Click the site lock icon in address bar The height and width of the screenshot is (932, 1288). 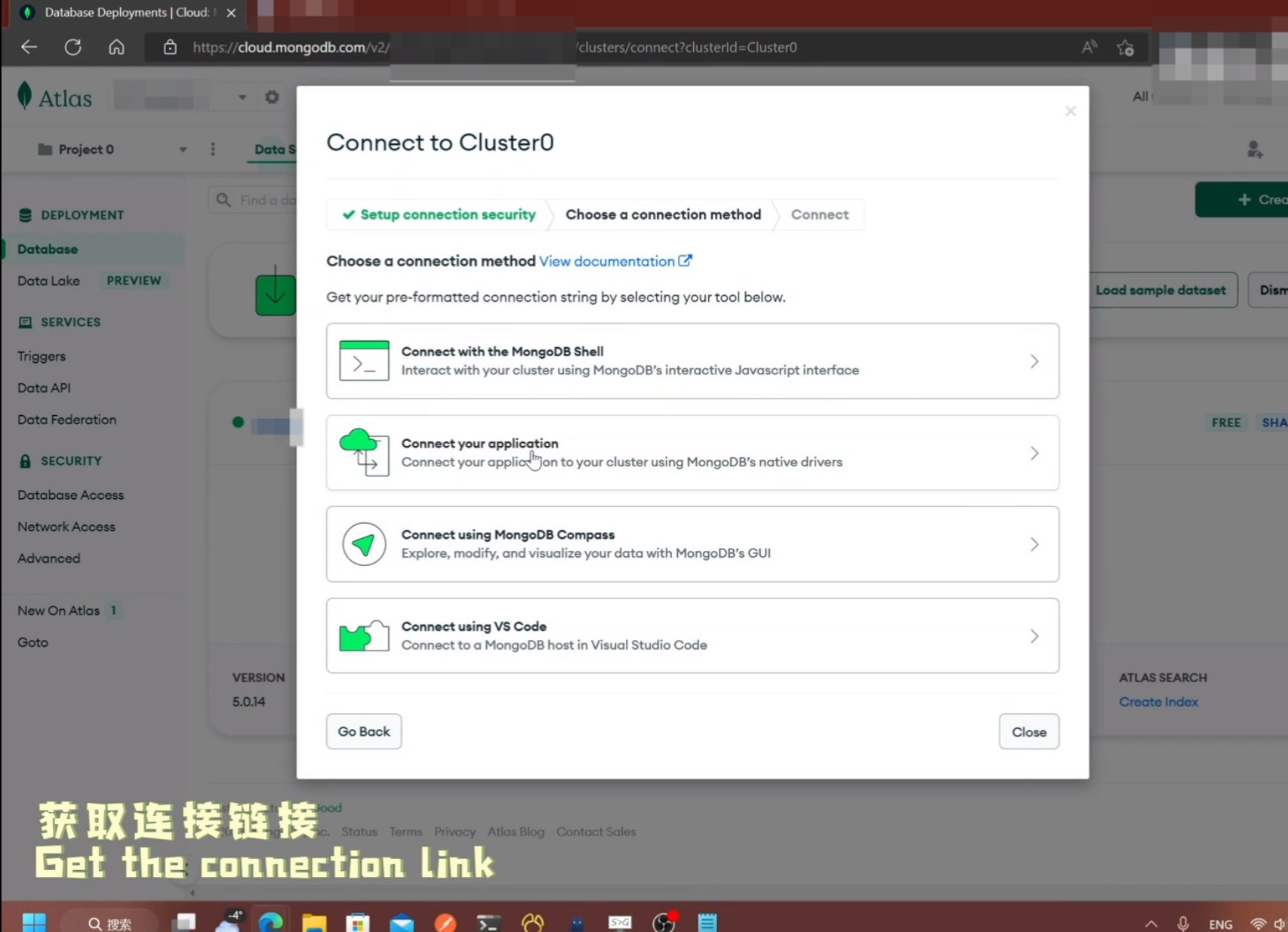click(170, 47)
